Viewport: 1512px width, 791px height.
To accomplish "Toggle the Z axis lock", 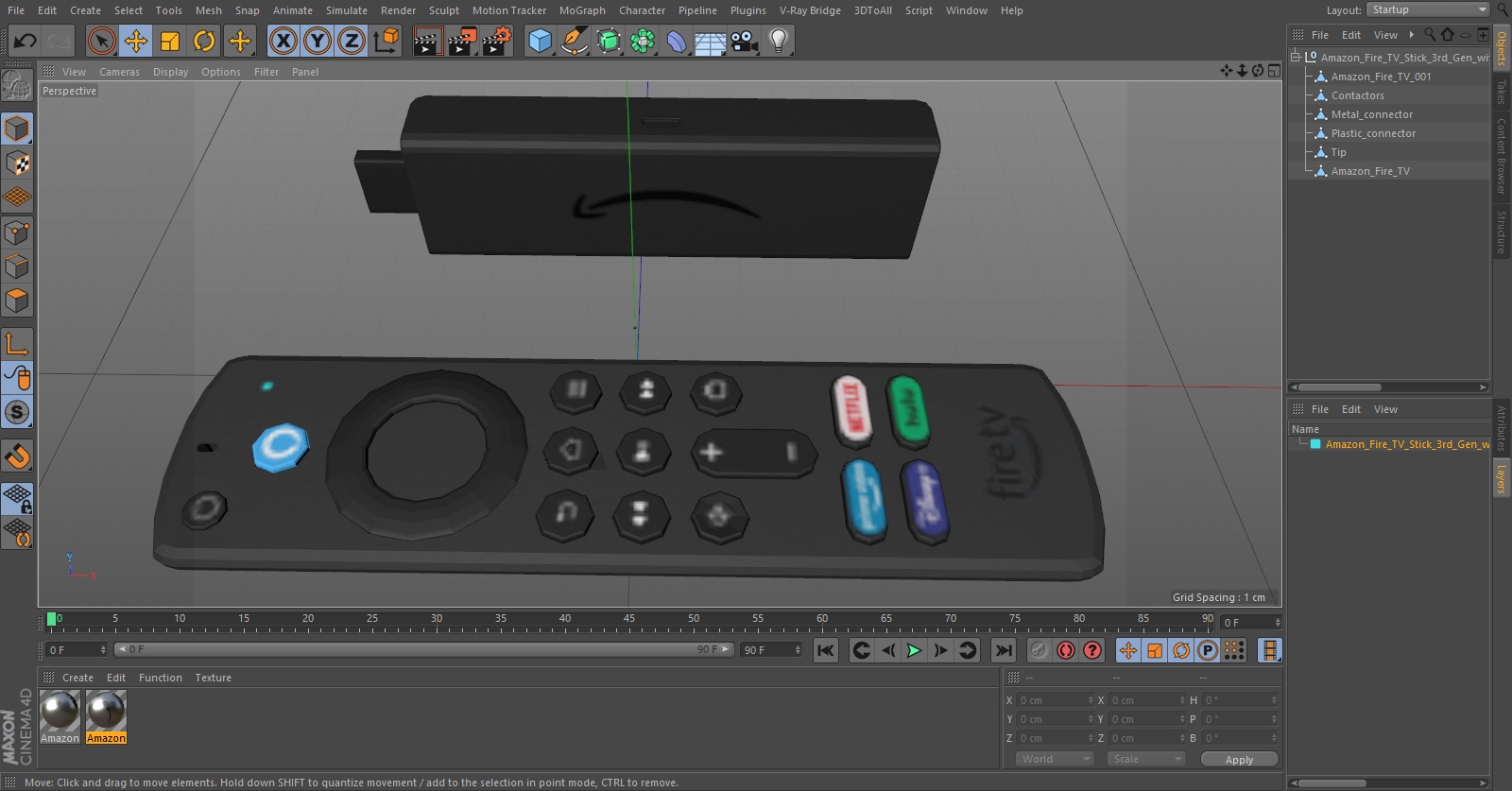I will pos(352,41).
